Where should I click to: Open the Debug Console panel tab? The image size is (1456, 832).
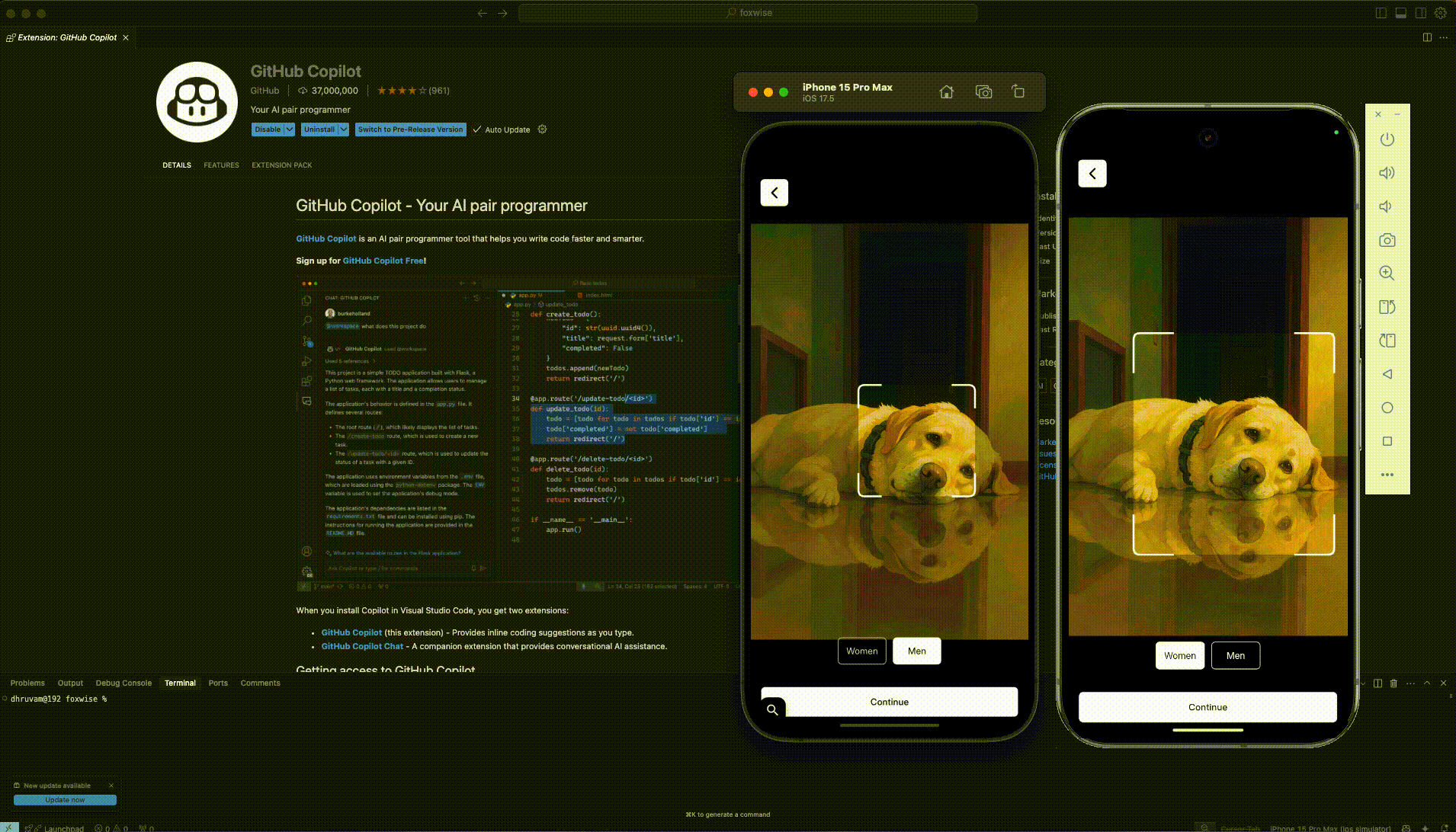point(123,683)
